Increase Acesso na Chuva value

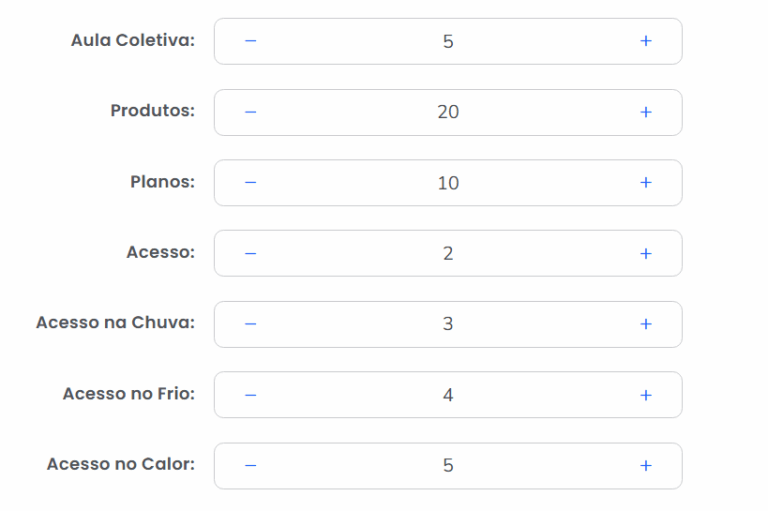[x=646, y=324]
